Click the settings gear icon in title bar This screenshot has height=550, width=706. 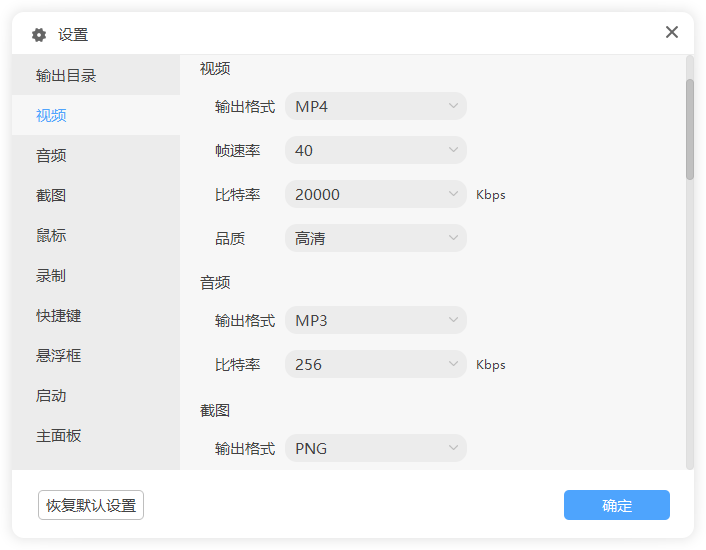(x=39, y=35)
